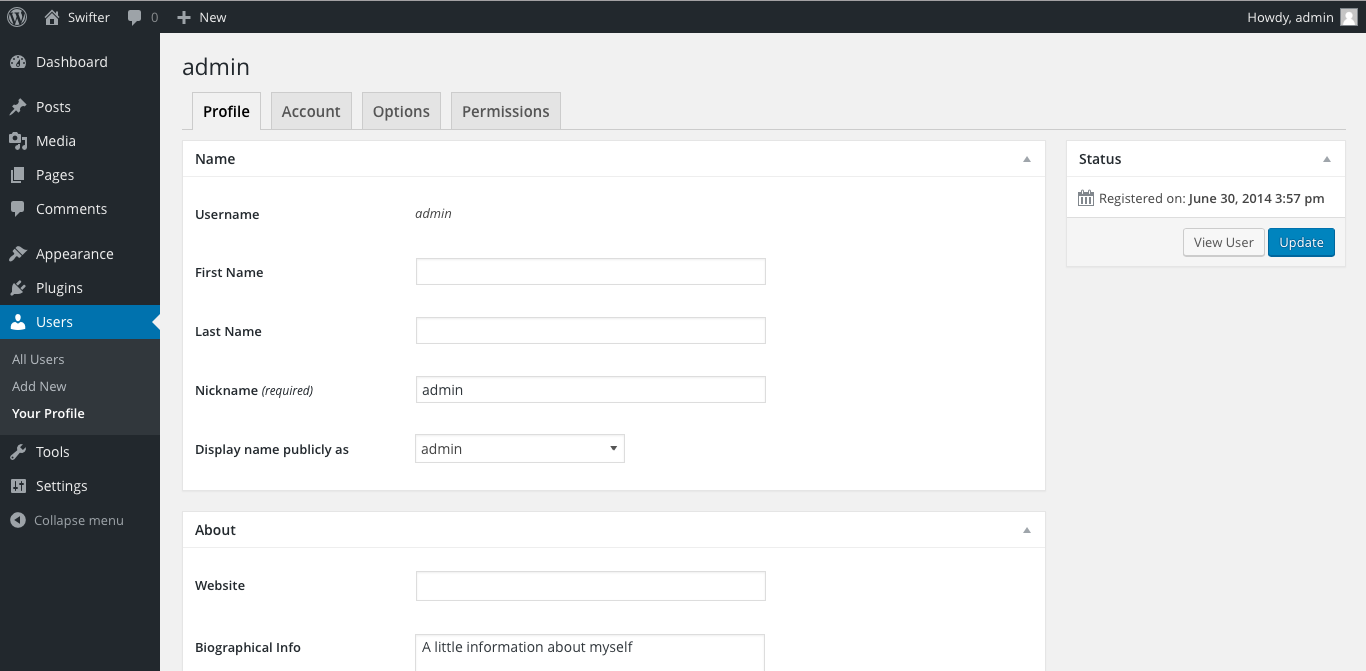This screenshot has height=671, width=1366.
Task: Click the calendar icon beside Registered on
Action: click(1086, 198)
